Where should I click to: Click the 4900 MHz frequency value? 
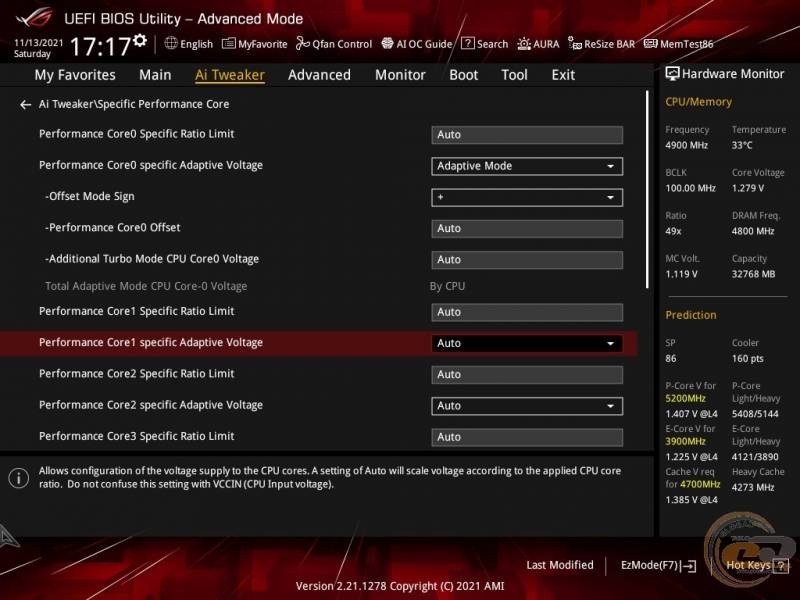coord(687,145)
